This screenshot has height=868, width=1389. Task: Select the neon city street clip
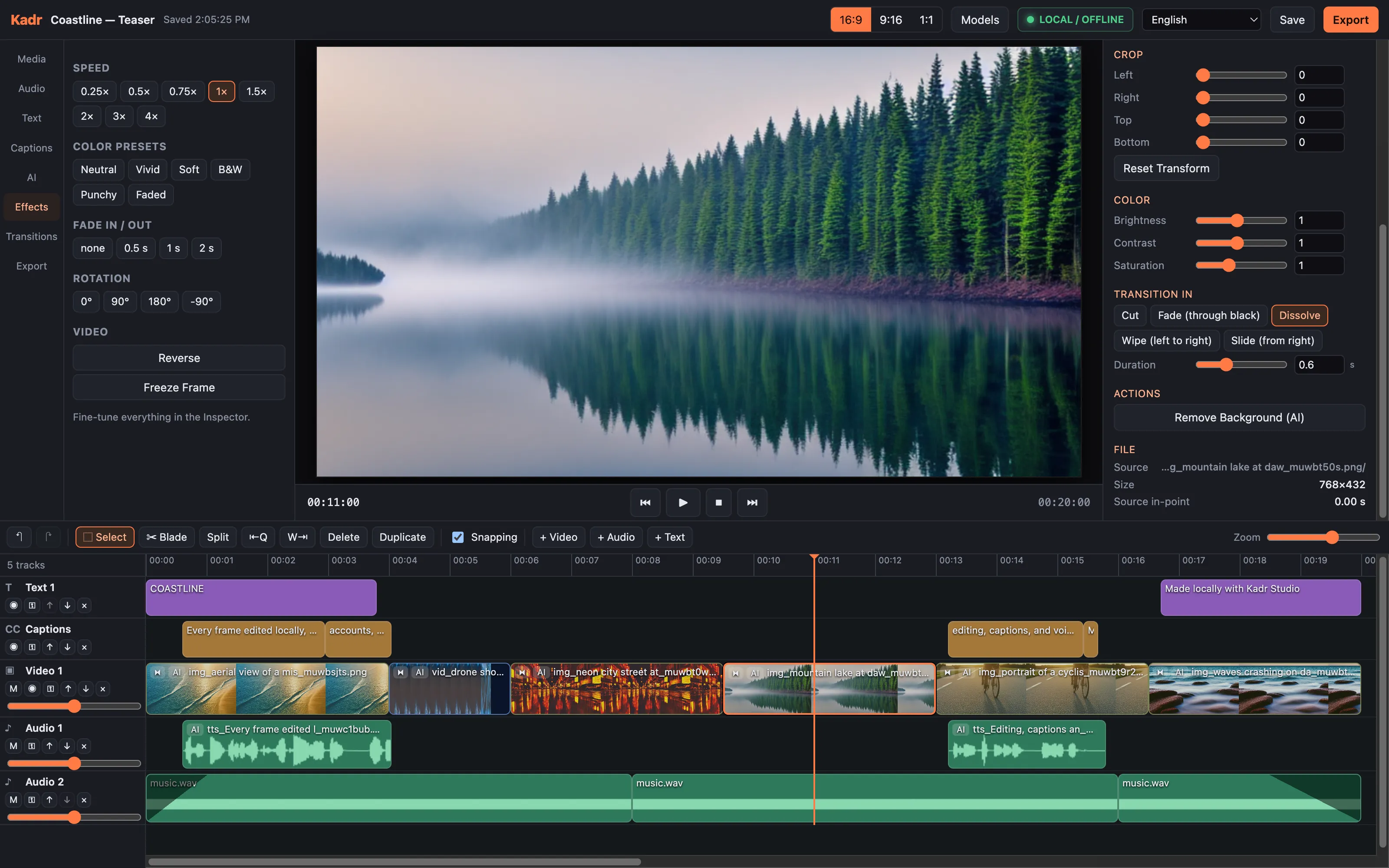click(x=616, y=688)
